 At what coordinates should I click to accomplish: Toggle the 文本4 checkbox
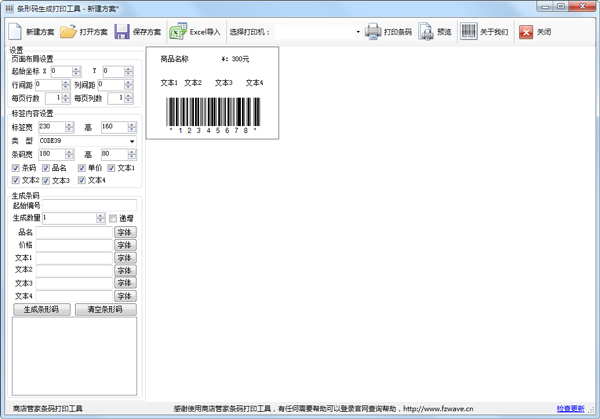coord(82,180)
